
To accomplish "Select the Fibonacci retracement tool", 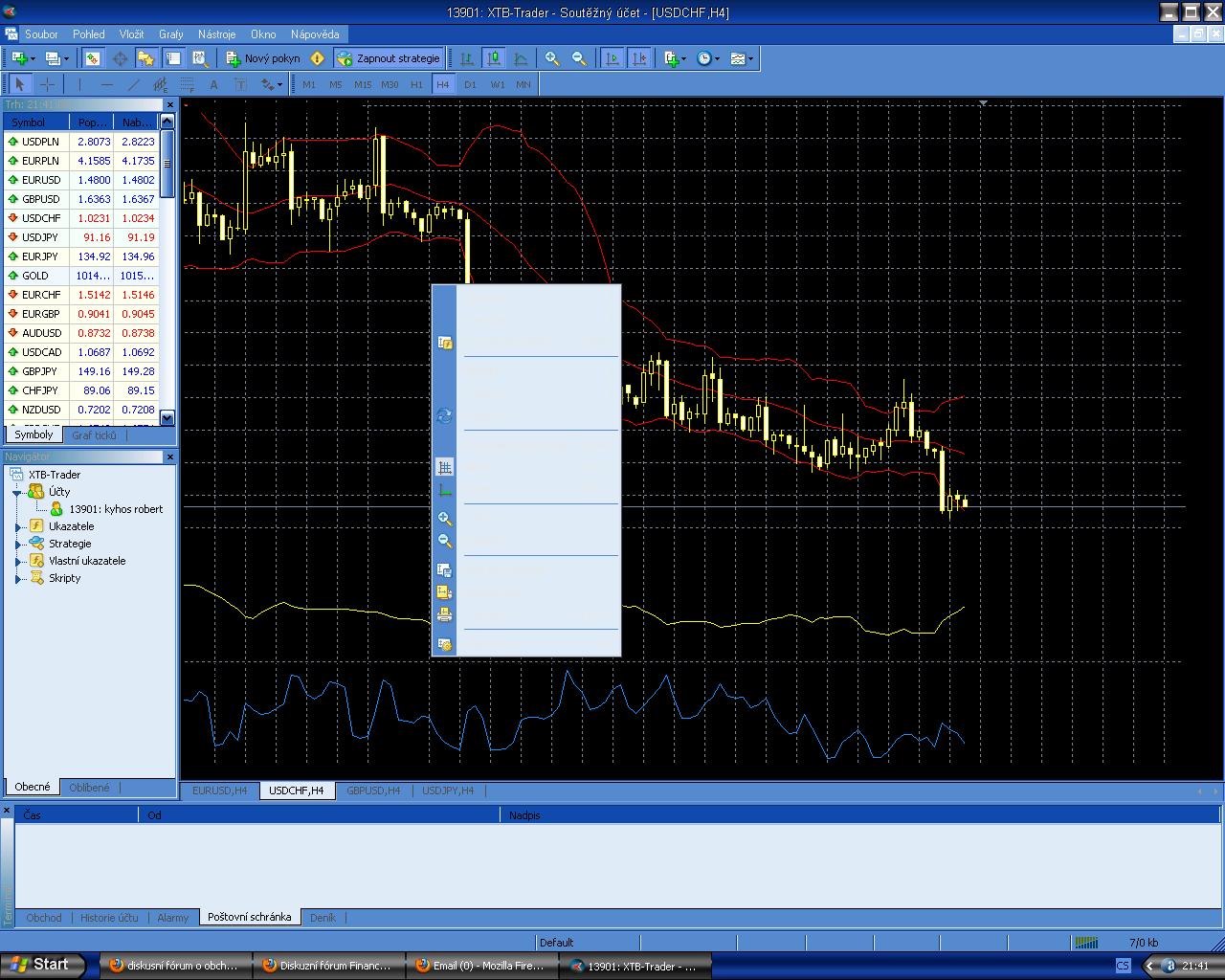I will point(187,84).
